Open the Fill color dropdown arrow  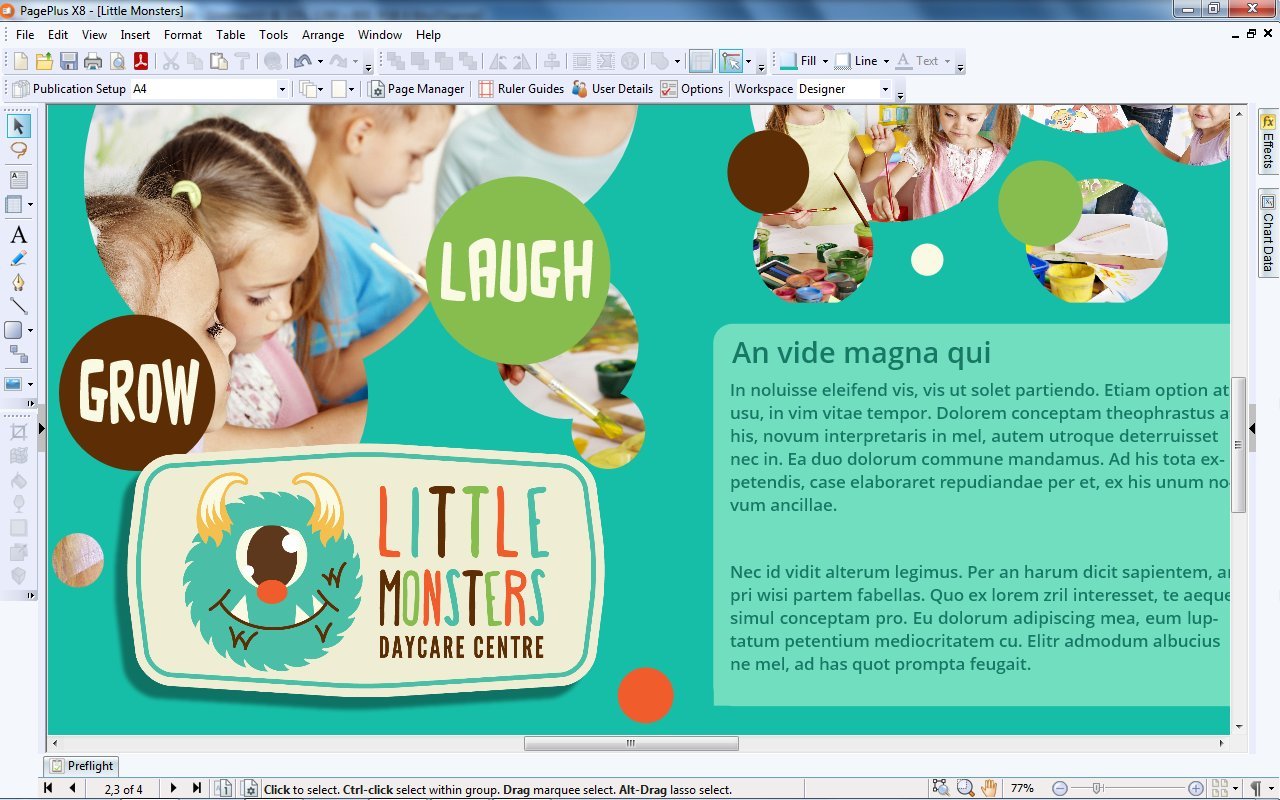point(825,61)
